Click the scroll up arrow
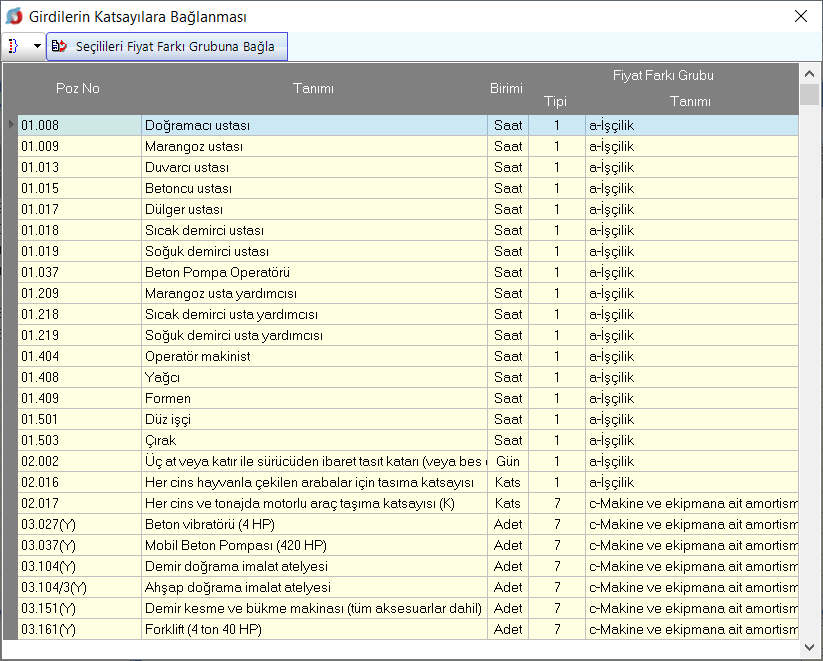Viewport: 823px width, 661px height. click(809, 74)
